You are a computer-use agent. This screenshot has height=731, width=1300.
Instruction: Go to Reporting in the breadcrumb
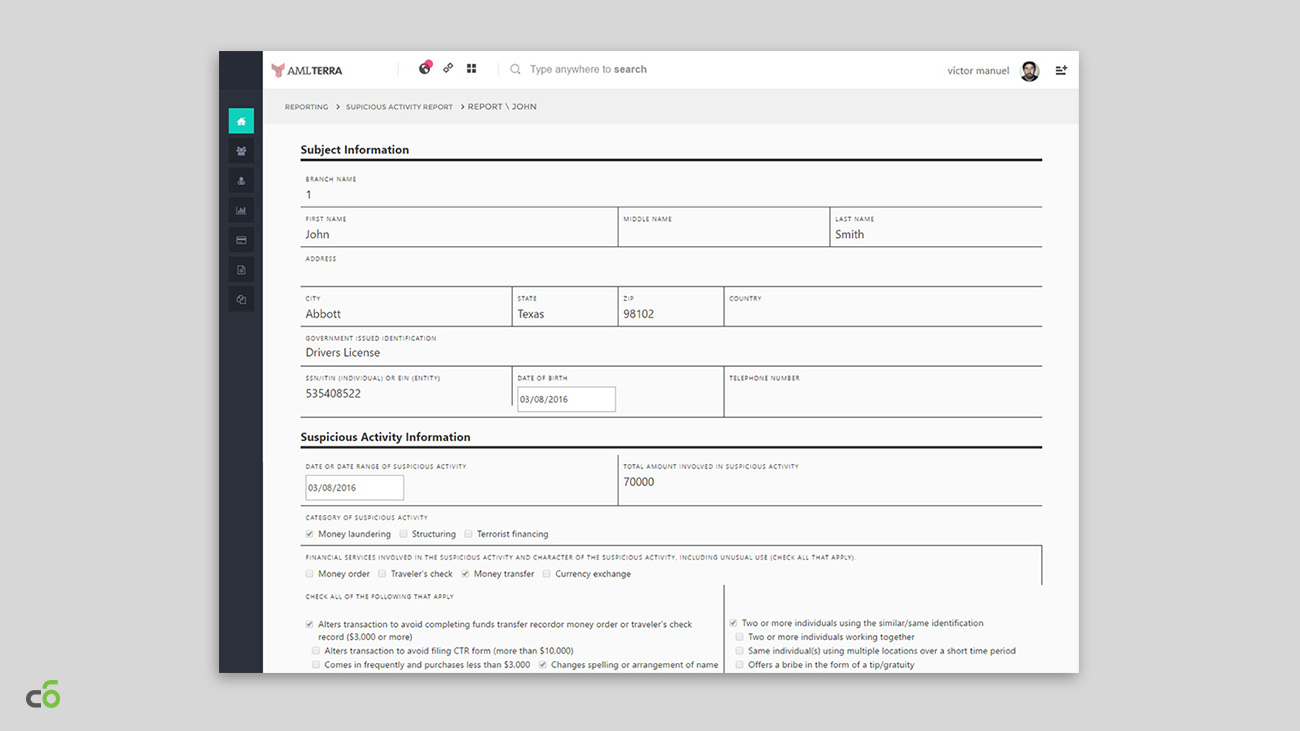click(306, 107)
